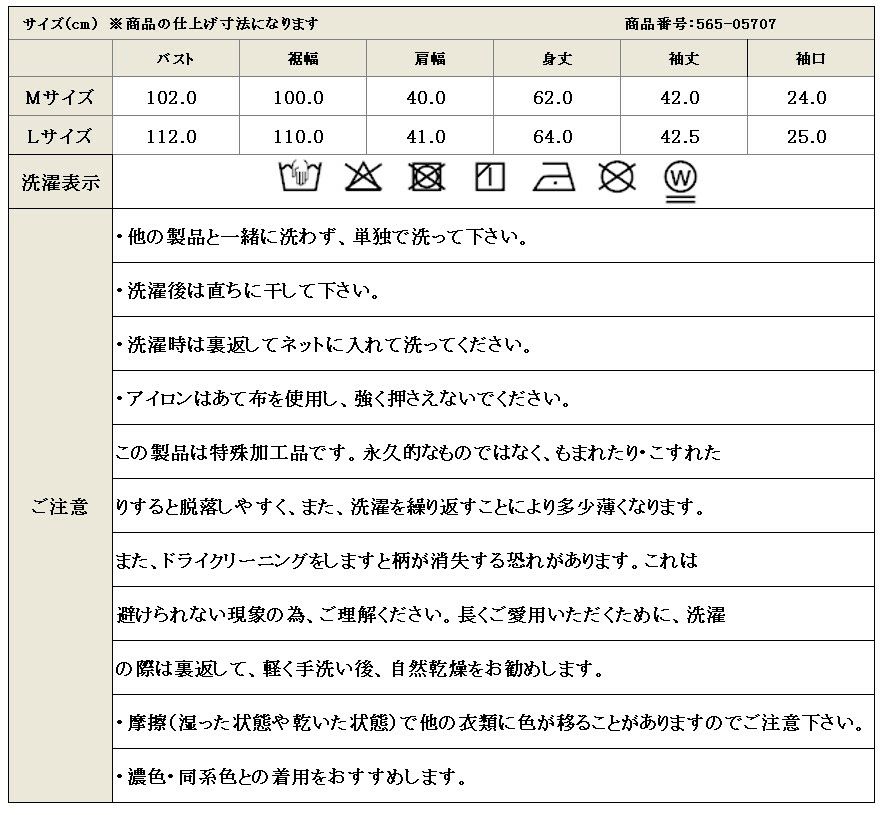Viewport: 882px width, 815px height.
Task: Click the バスト column header
Action: 176,59
